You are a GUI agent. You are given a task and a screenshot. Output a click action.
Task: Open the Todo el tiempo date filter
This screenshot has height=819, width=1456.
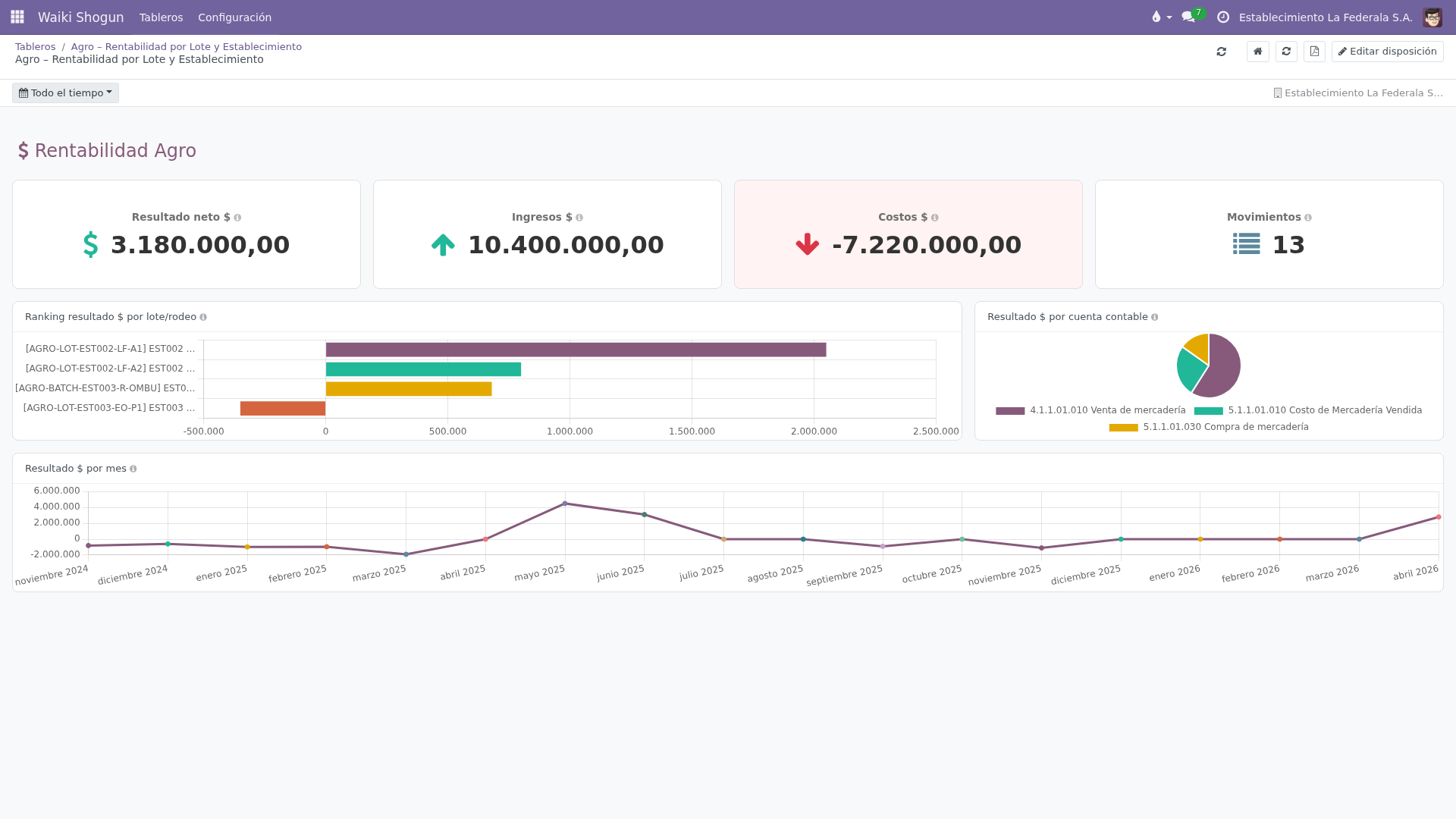click(x=65, y=93)
